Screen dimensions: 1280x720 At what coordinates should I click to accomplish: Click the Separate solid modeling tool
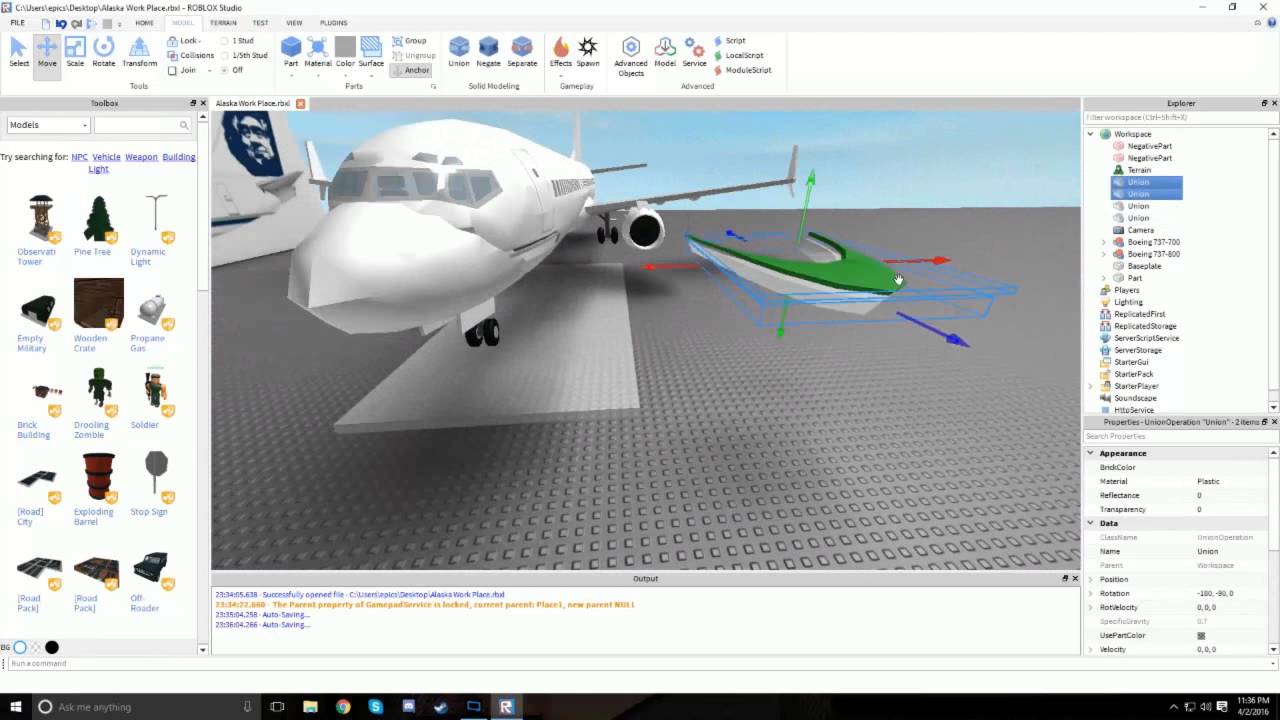522,52
